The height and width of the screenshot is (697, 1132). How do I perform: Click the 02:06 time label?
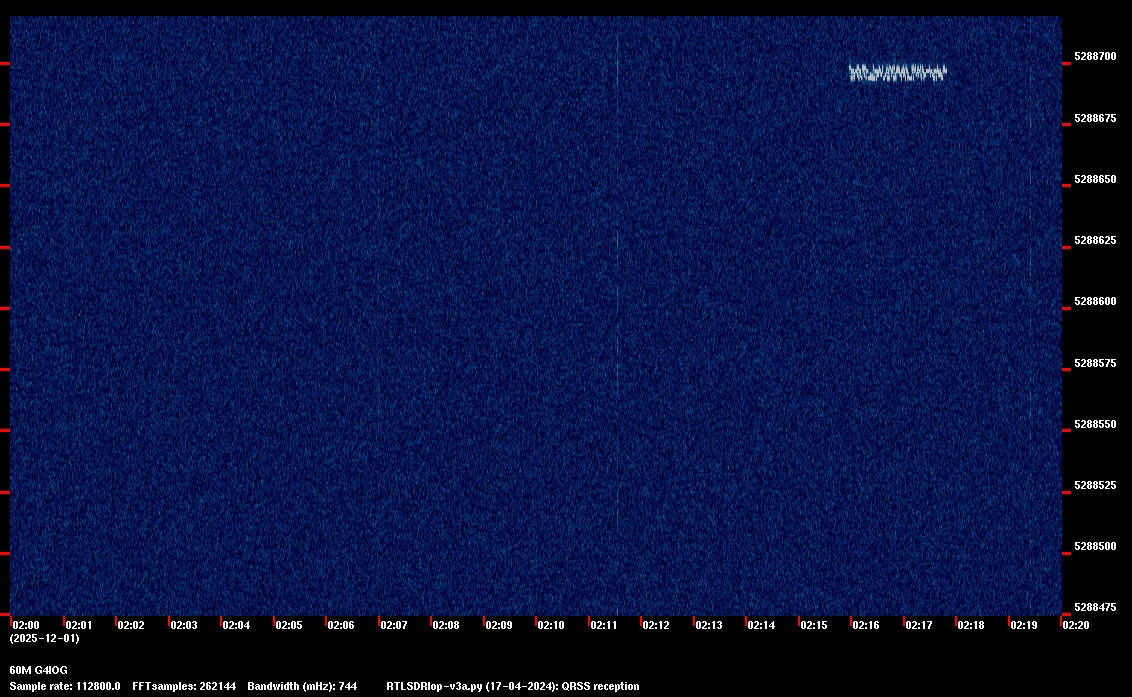pyautogui.click(x=341, y=625)
